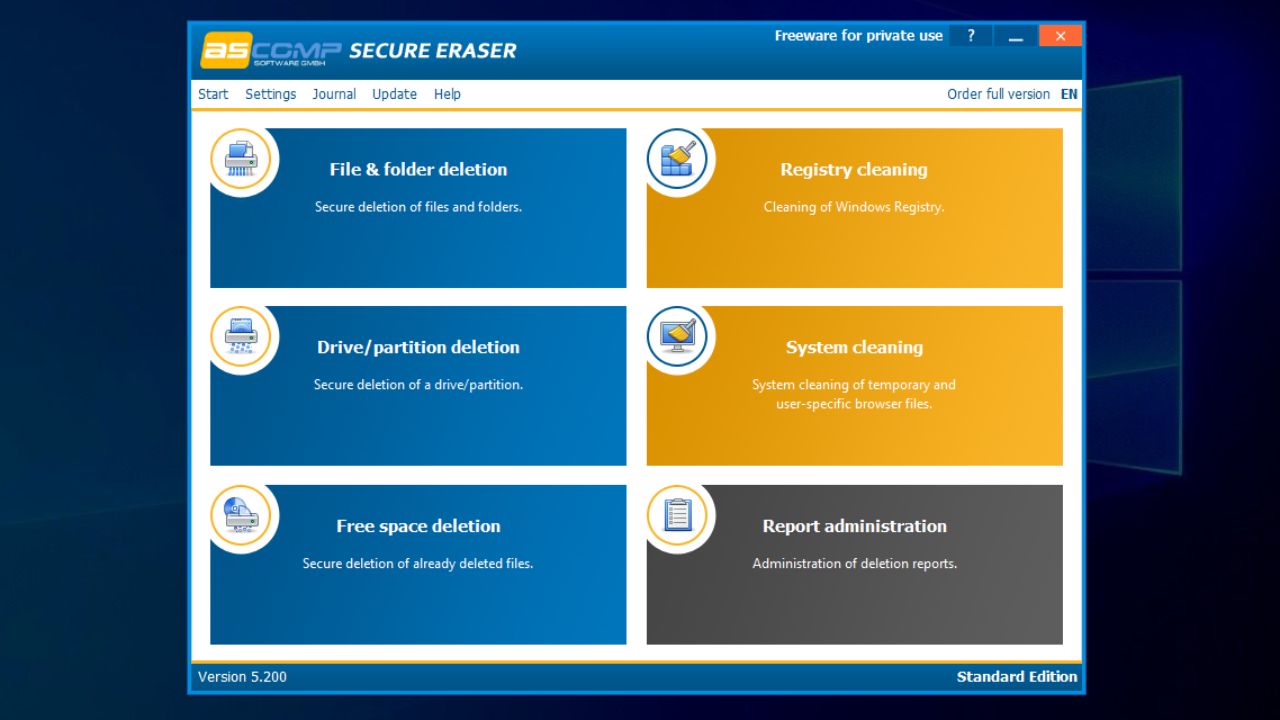Click 'Secure deletion of already deleted files.' text
The image size is (1280, 720).
click(418, 564)
